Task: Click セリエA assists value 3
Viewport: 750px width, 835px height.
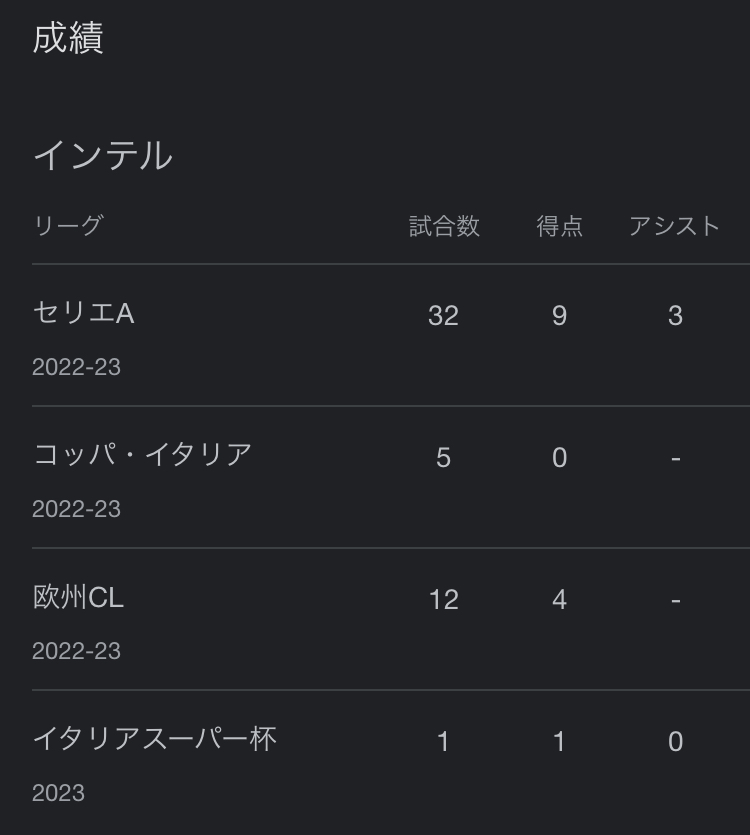Action: 675,316
